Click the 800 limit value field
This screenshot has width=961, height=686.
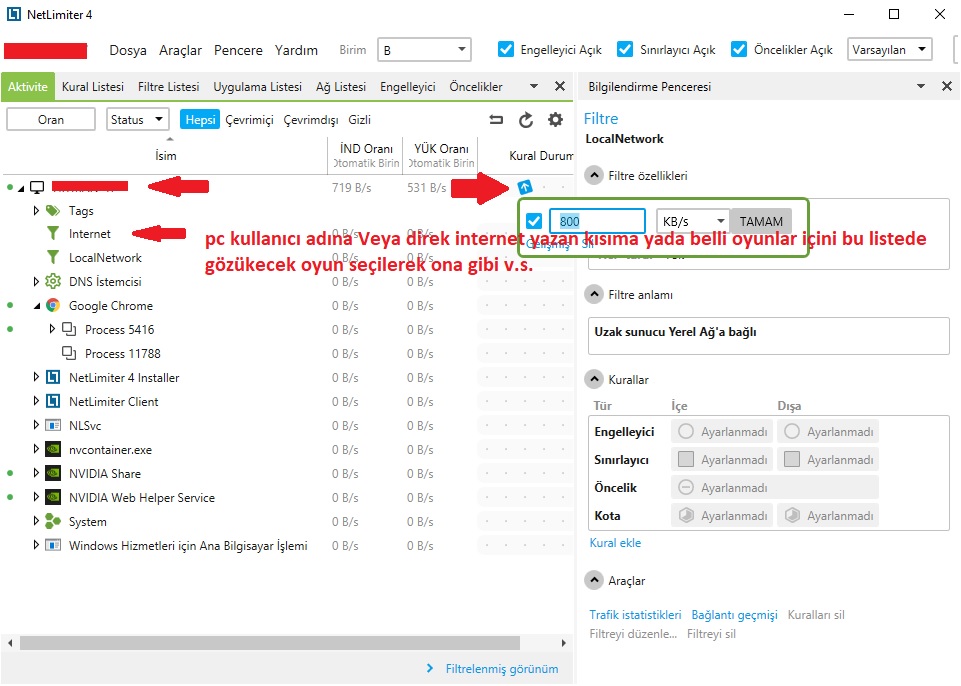[x=597, y=221]
